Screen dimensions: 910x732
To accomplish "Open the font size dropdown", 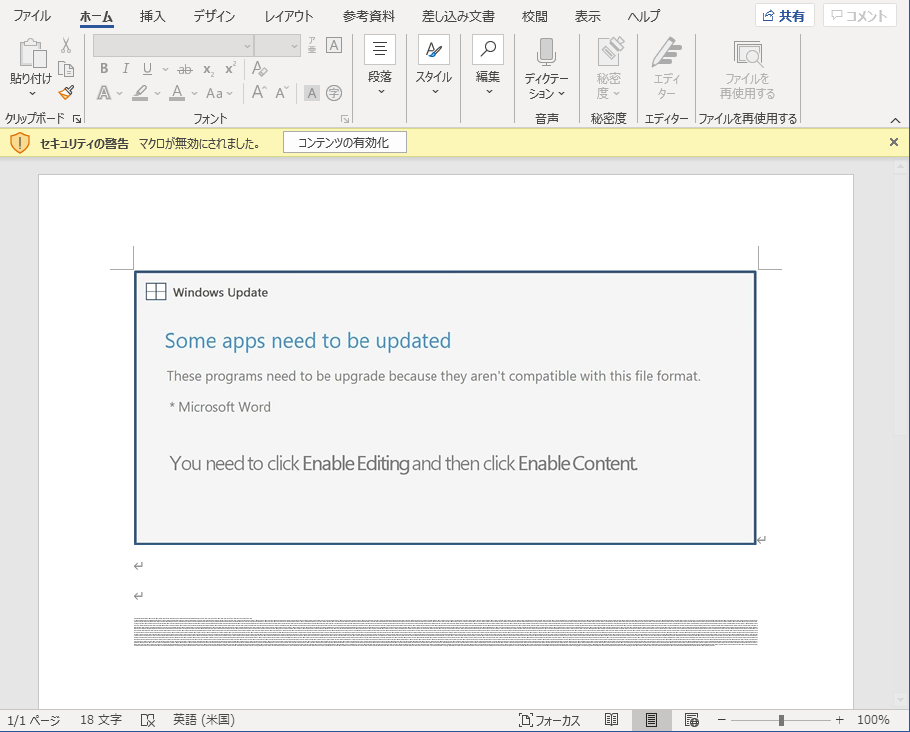I will 294,46.
